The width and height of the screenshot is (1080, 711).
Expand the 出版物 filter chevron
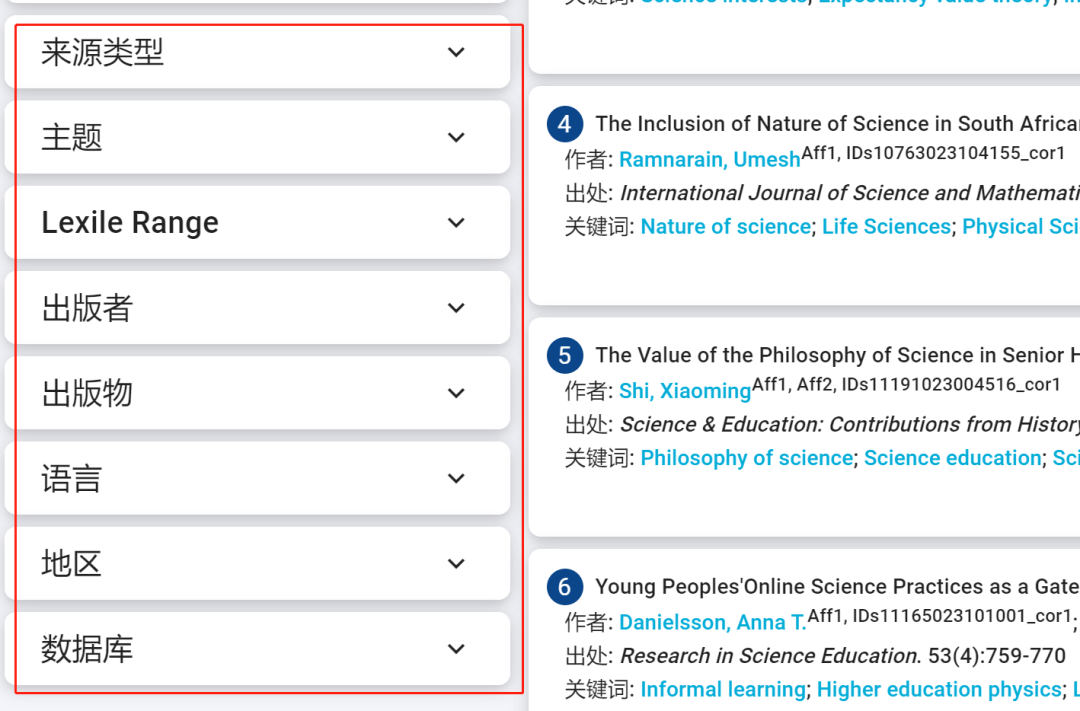pyautogui.click(x=456, y=393)
